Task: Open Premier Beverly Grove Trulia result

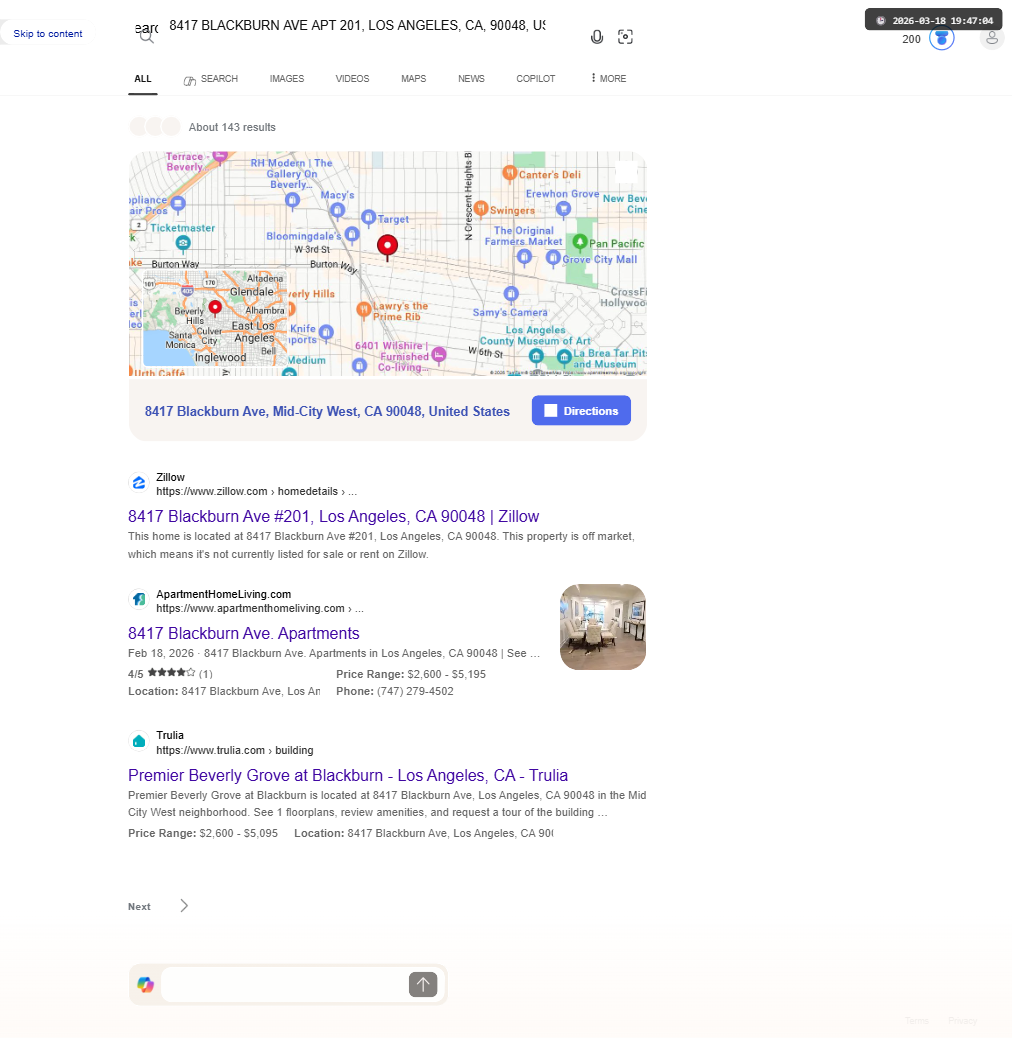Action: click(348, 775)
